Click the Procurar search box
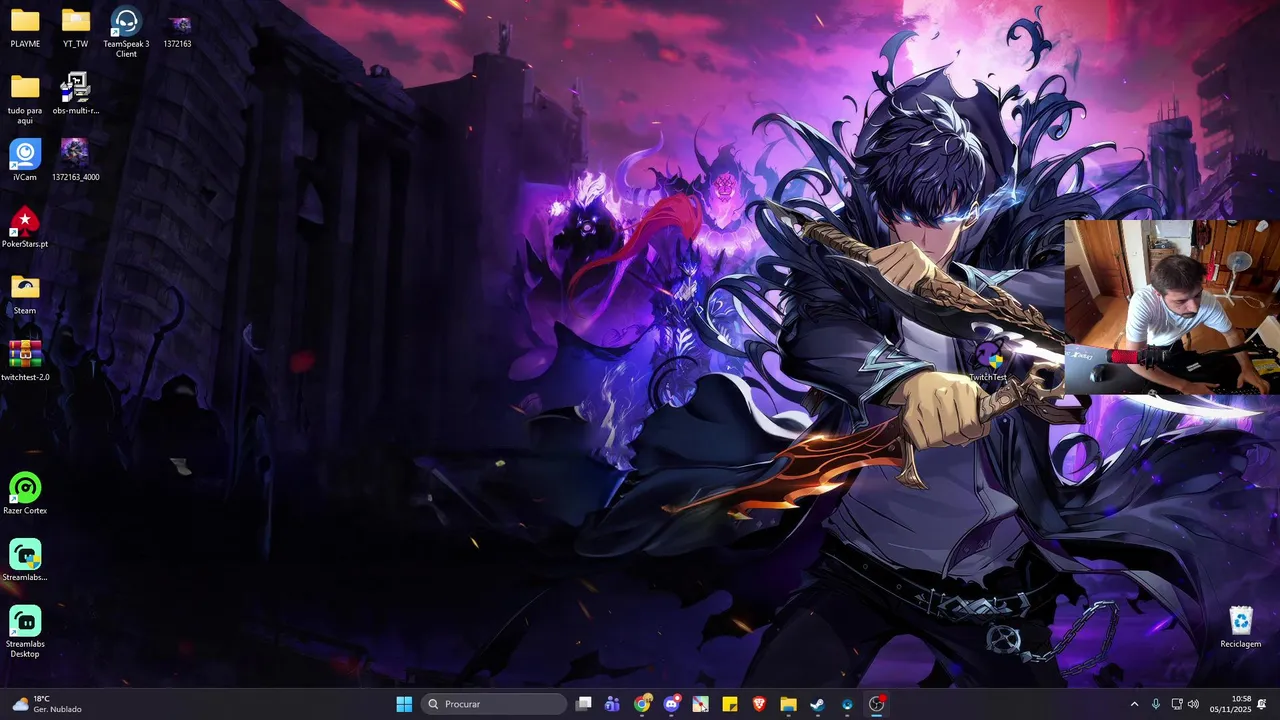This screenshot has height=720, width=1280. point(494,704)
